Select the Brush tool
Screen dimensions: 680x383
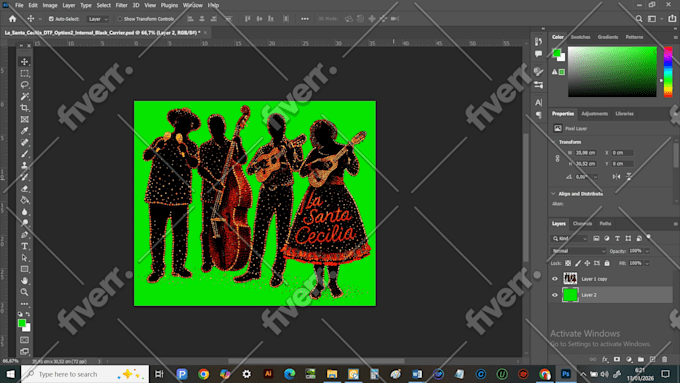pyautogui.click(x=24, y=154)
